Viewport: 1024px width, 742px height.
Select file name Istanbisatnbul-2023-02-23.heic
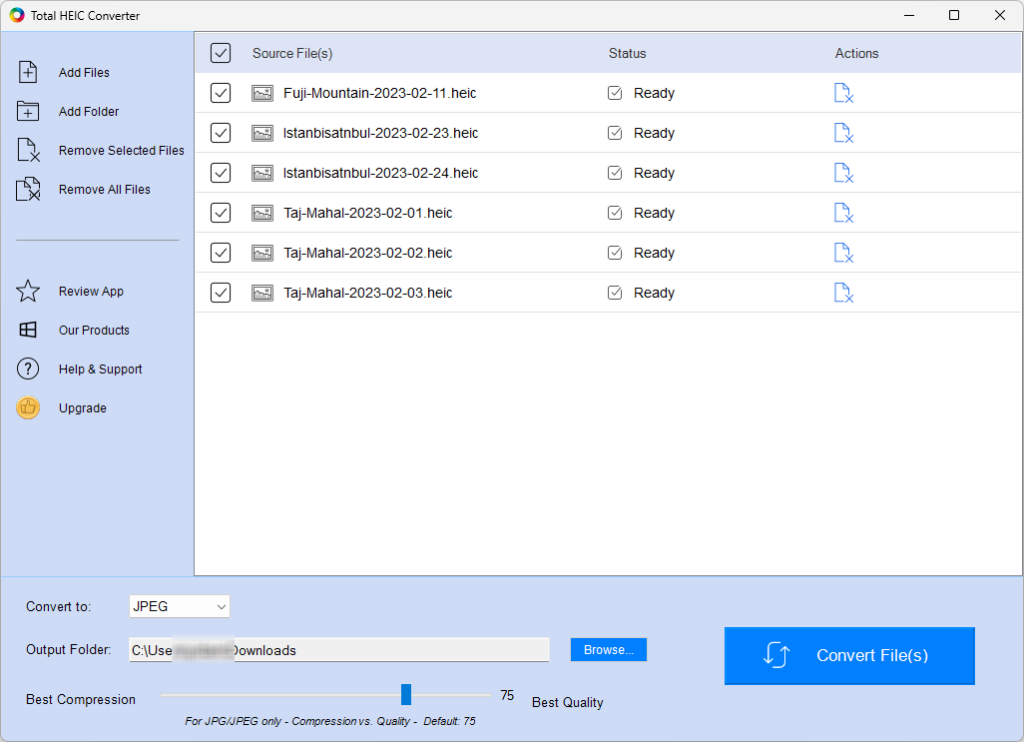[381, 133]
